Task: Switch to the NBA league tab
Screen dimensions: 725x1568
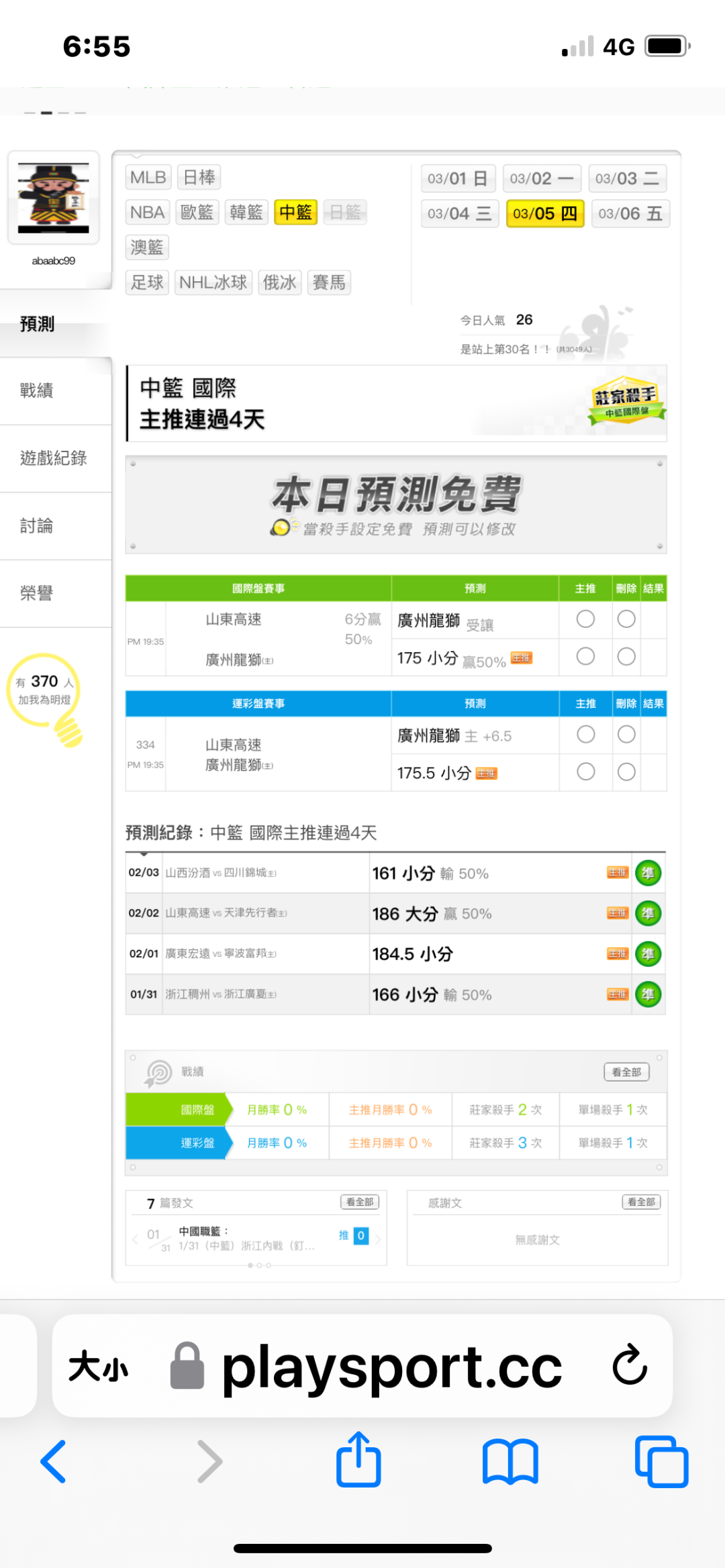Action: click(x=147, y=213)
